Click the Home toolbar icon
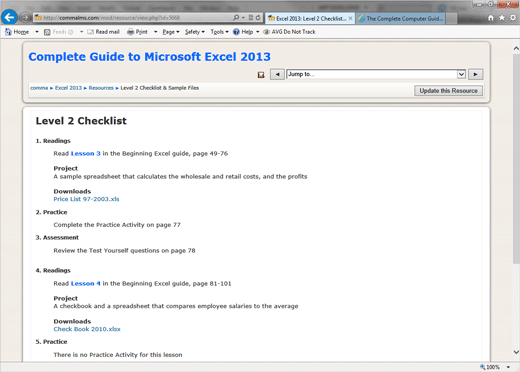Viewport: 520px width, 372px height. [x=8, y=32]
